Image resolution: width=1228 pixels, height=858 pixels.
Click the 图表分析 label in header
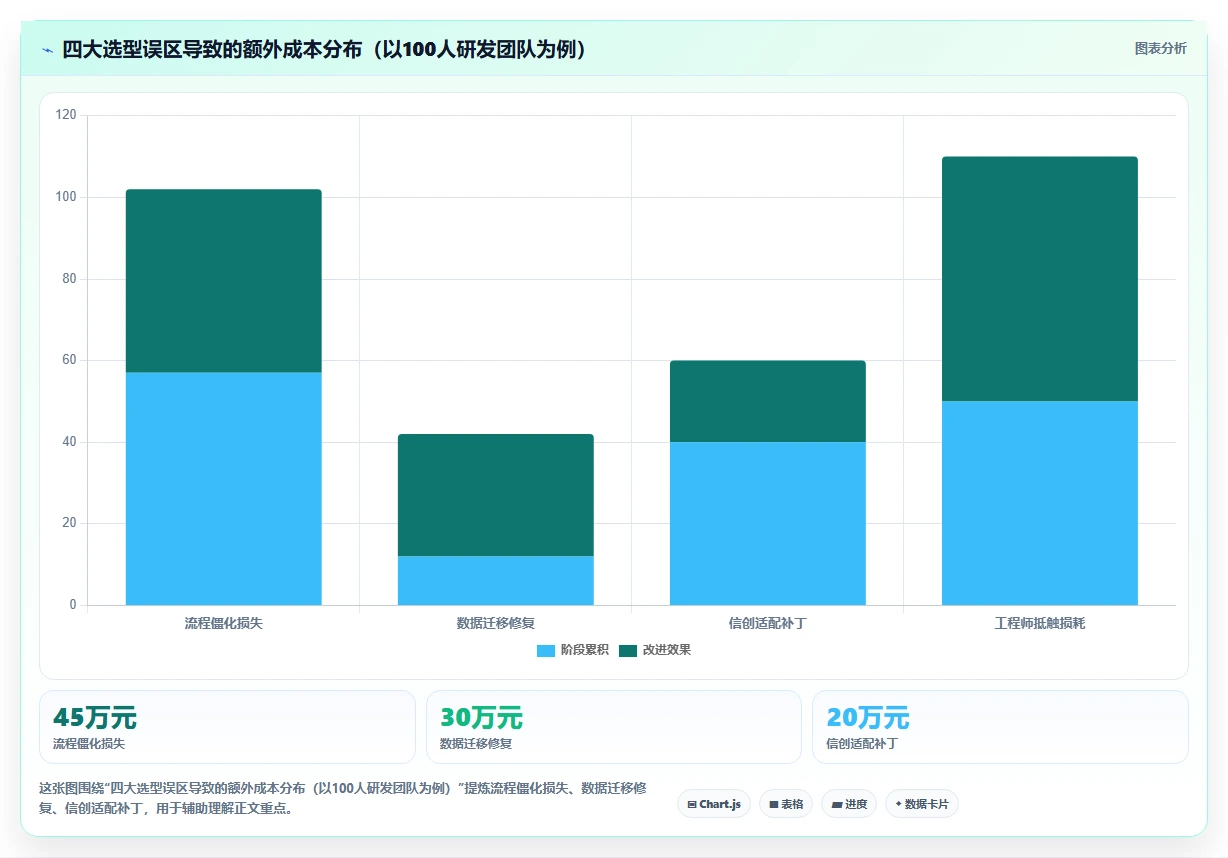click(1160, 48)
